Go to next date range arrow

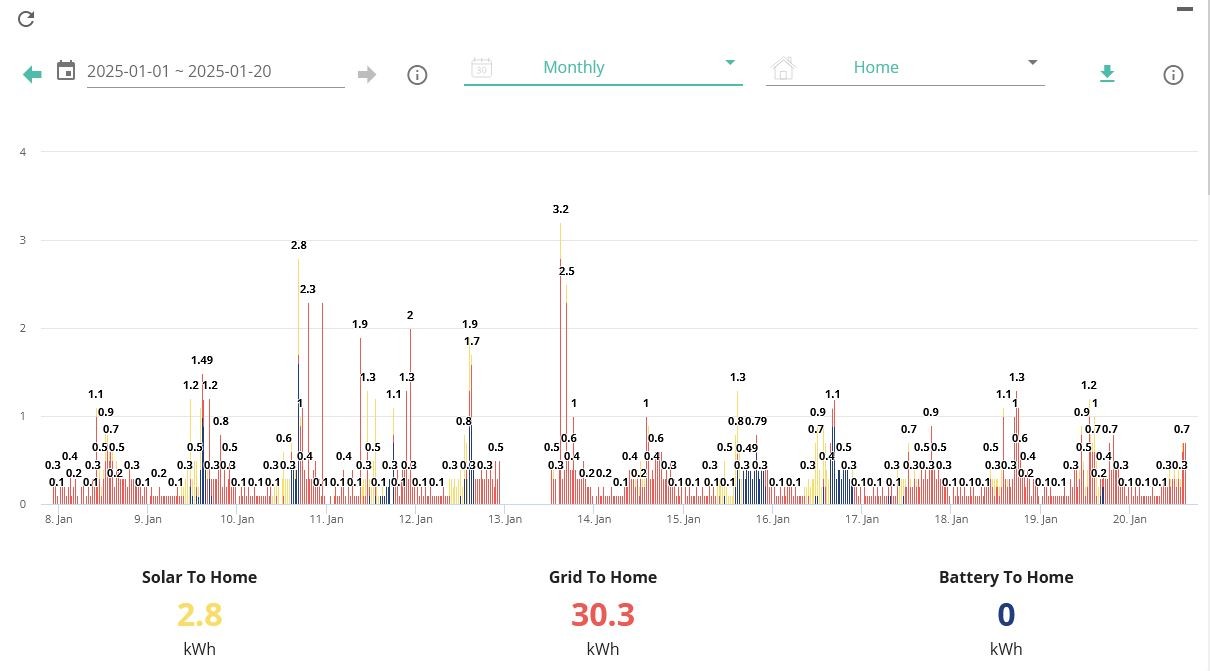point(367,74)
